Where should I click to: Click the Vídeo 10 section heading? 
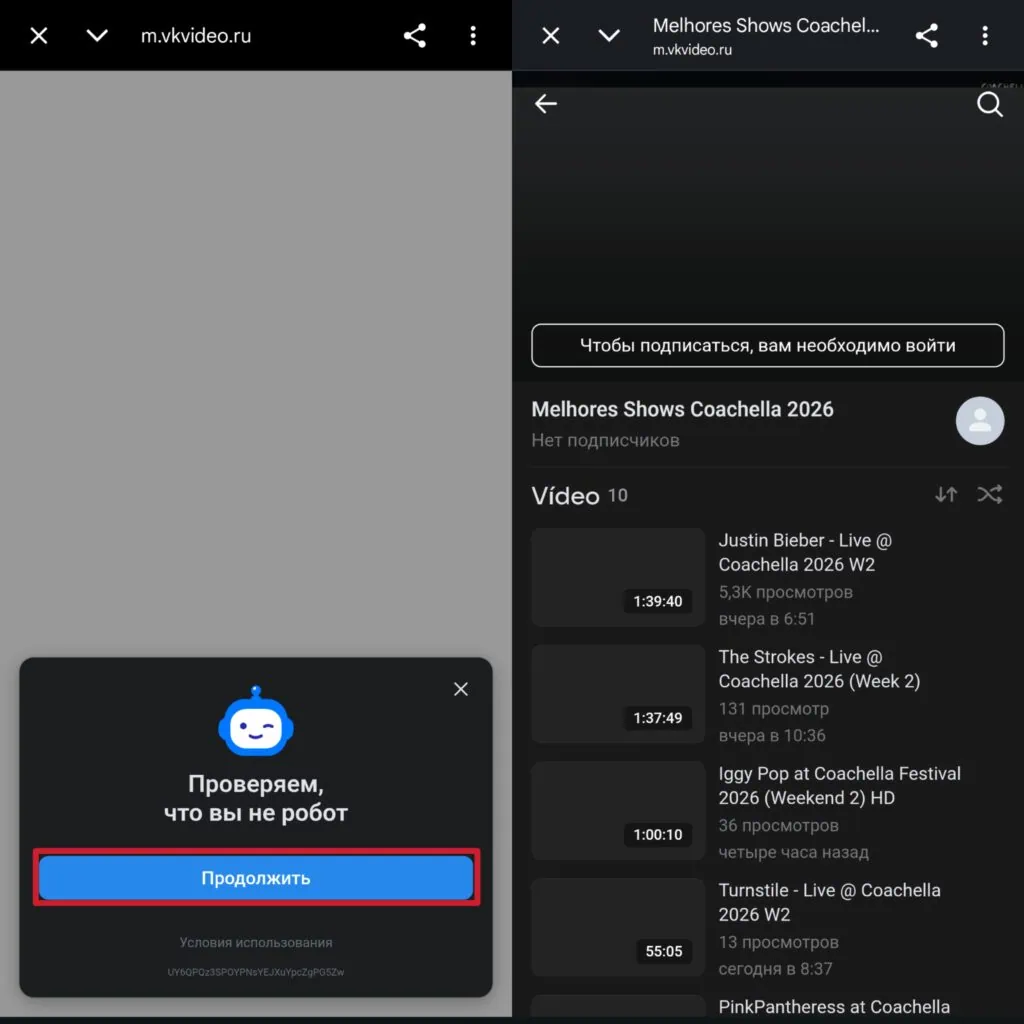pos(579,496)
